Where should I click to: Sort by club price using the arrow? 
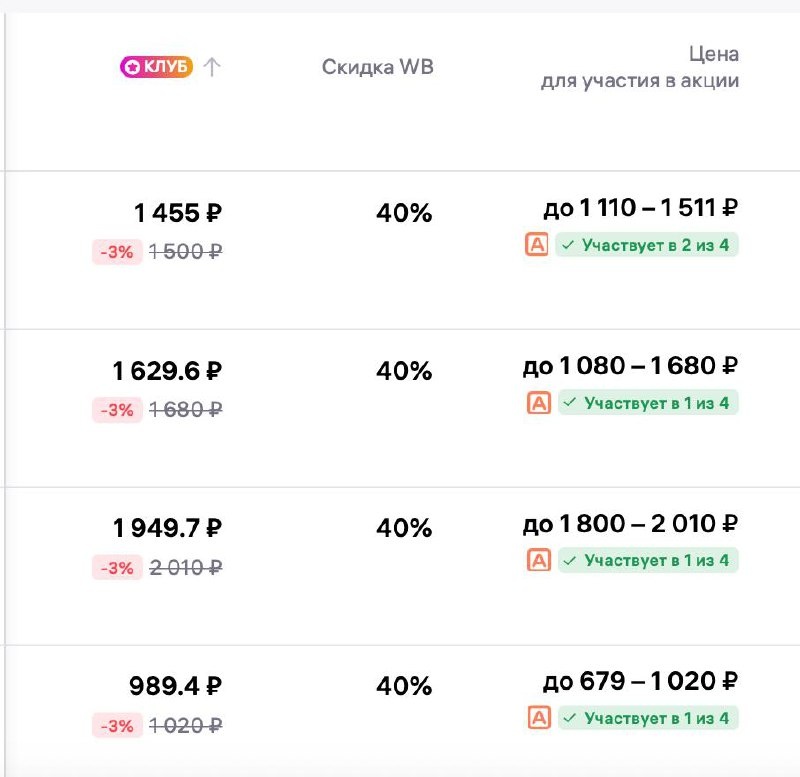pos(212,67)
